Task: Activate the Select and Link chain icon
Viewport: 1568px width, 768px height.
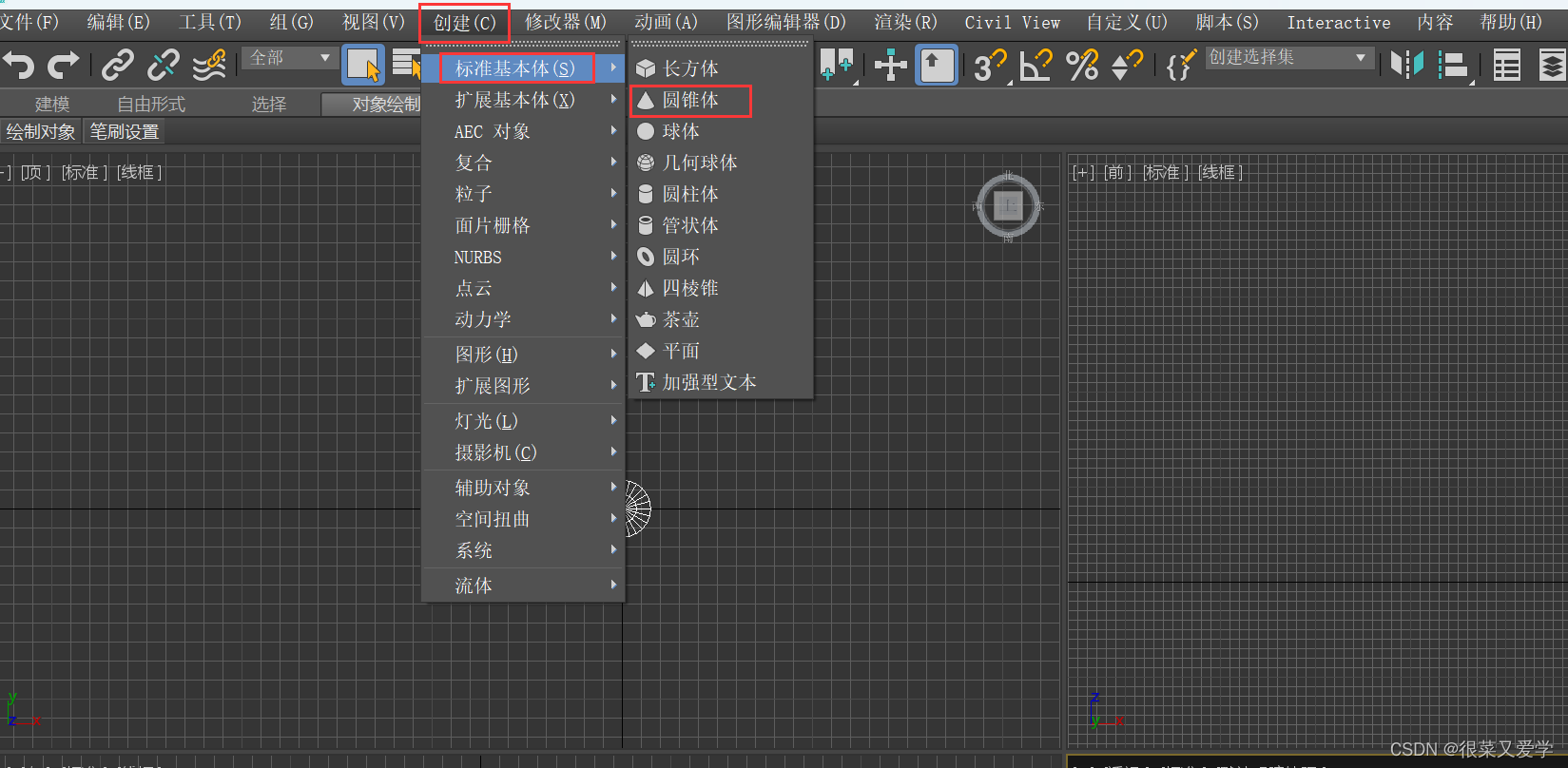Action: tap(118, 65)
